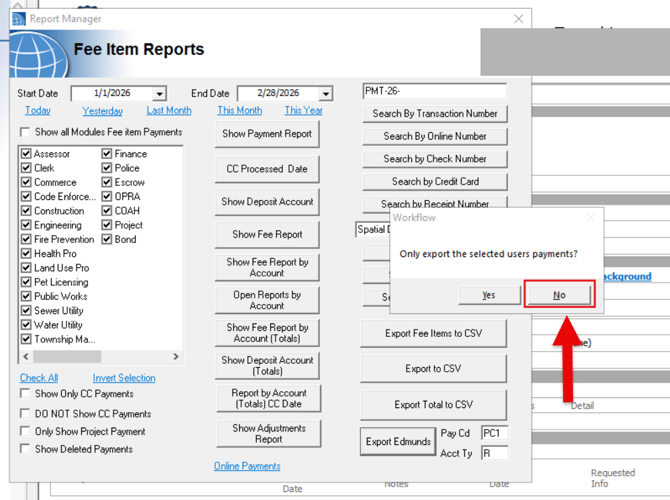Enable Only Show Project Payment
670x500 pixels.
pos(25,431)
